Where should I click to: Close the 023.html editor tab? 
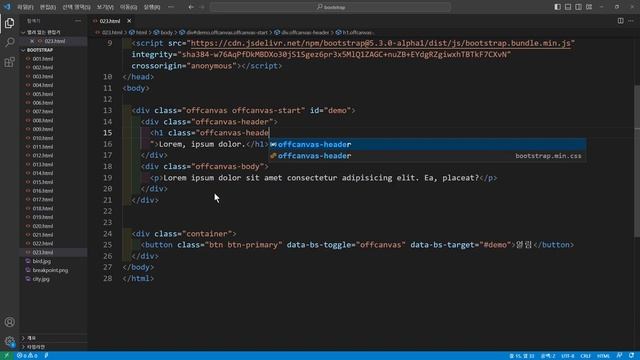pyautogui.click(x=129, y=21)
